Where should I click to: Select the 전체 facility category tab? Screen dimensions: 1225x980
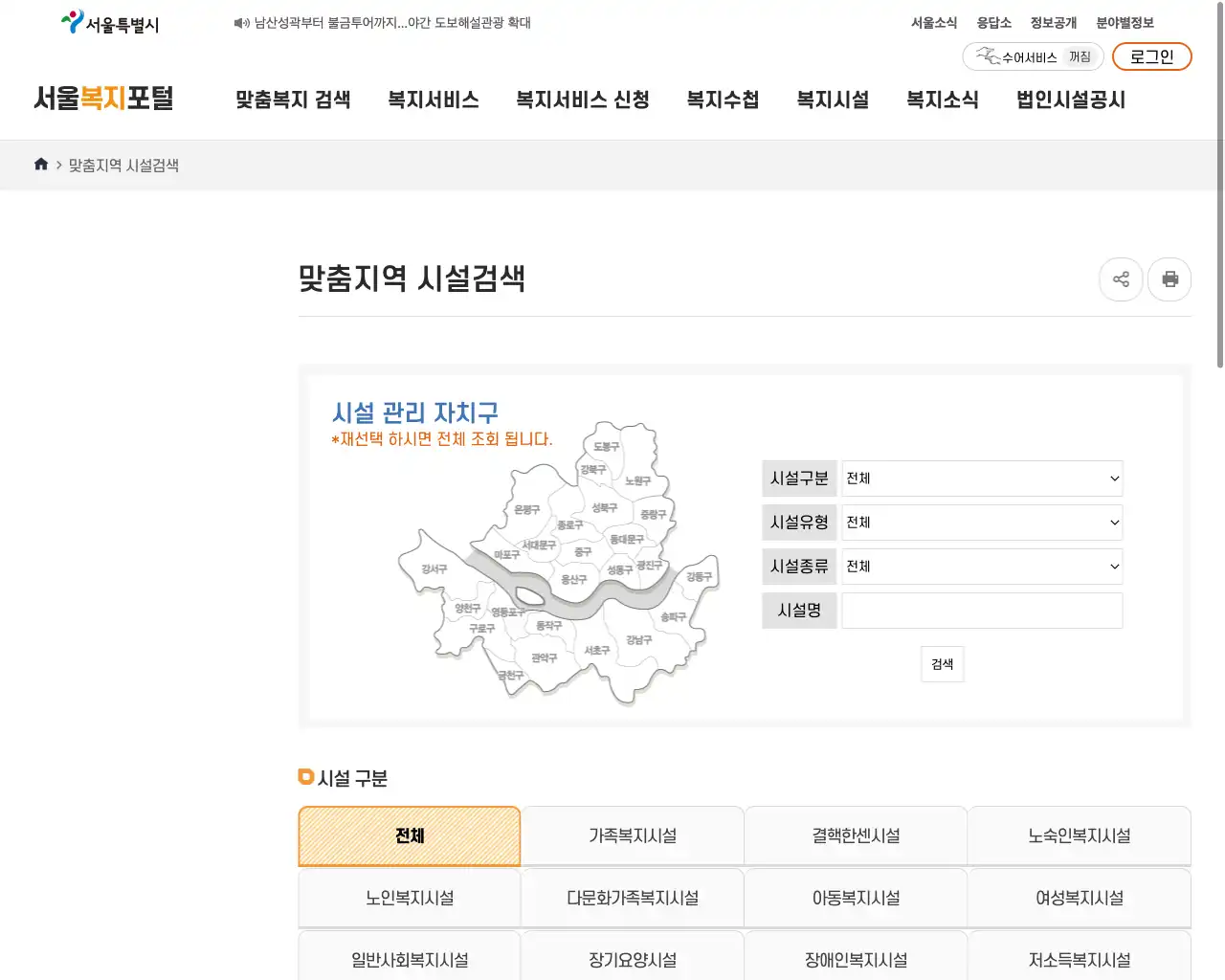(x=410, y=836)
